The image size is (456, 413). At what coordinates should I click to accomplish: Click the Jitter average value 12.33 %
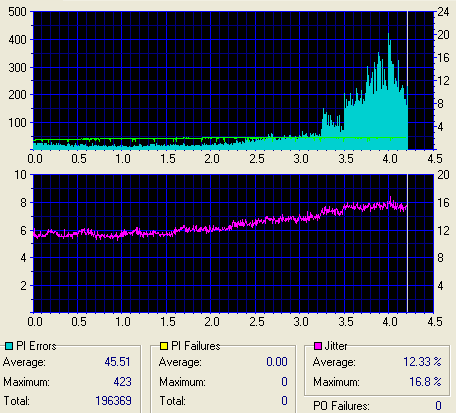[422, 362]
